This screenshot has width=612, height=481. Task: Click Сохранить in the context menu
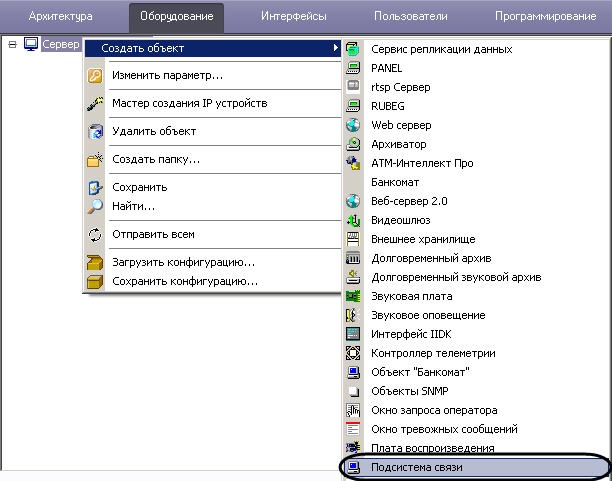click(x=139, y=188)
